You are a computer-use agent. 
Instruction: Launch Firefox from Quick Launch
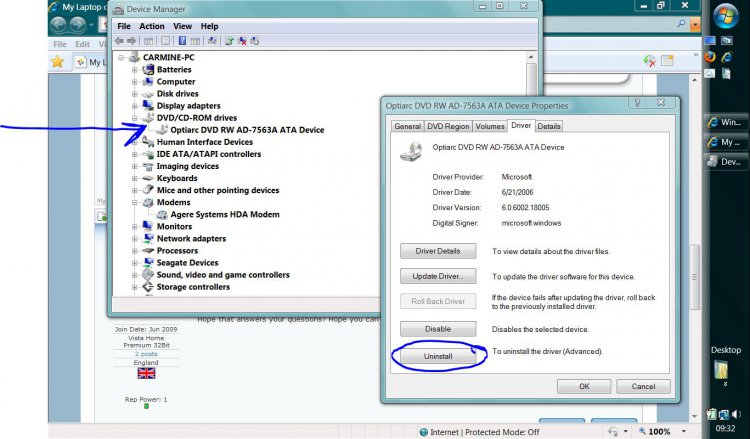point(710,57)
